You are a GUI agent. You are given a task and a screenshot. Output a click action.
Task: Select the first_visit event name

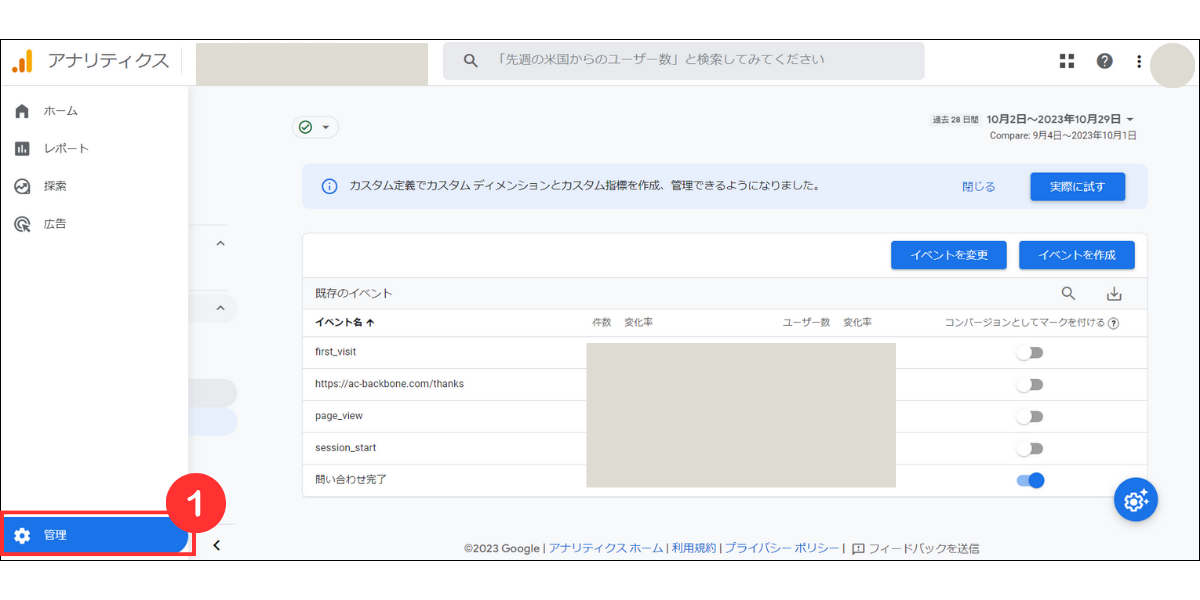click(335, 352)
